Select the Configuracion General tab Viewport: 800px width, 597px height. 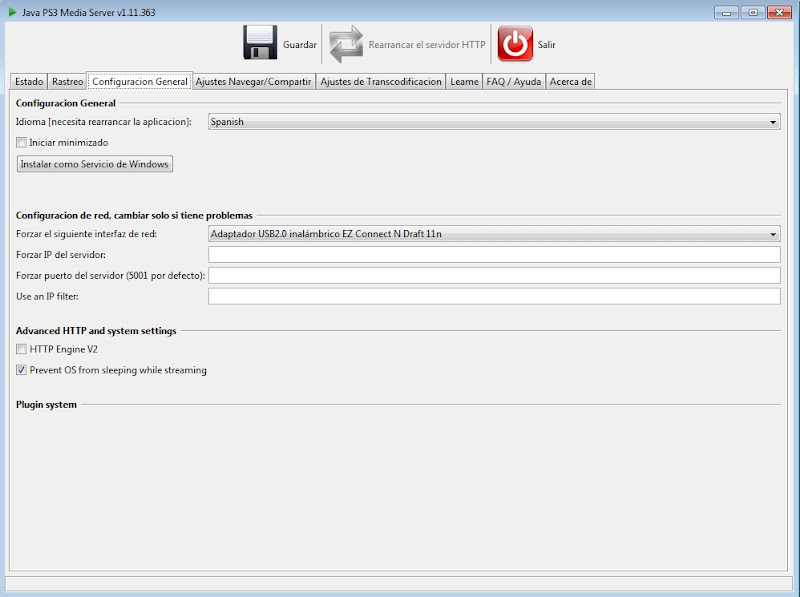pos(140,82)
